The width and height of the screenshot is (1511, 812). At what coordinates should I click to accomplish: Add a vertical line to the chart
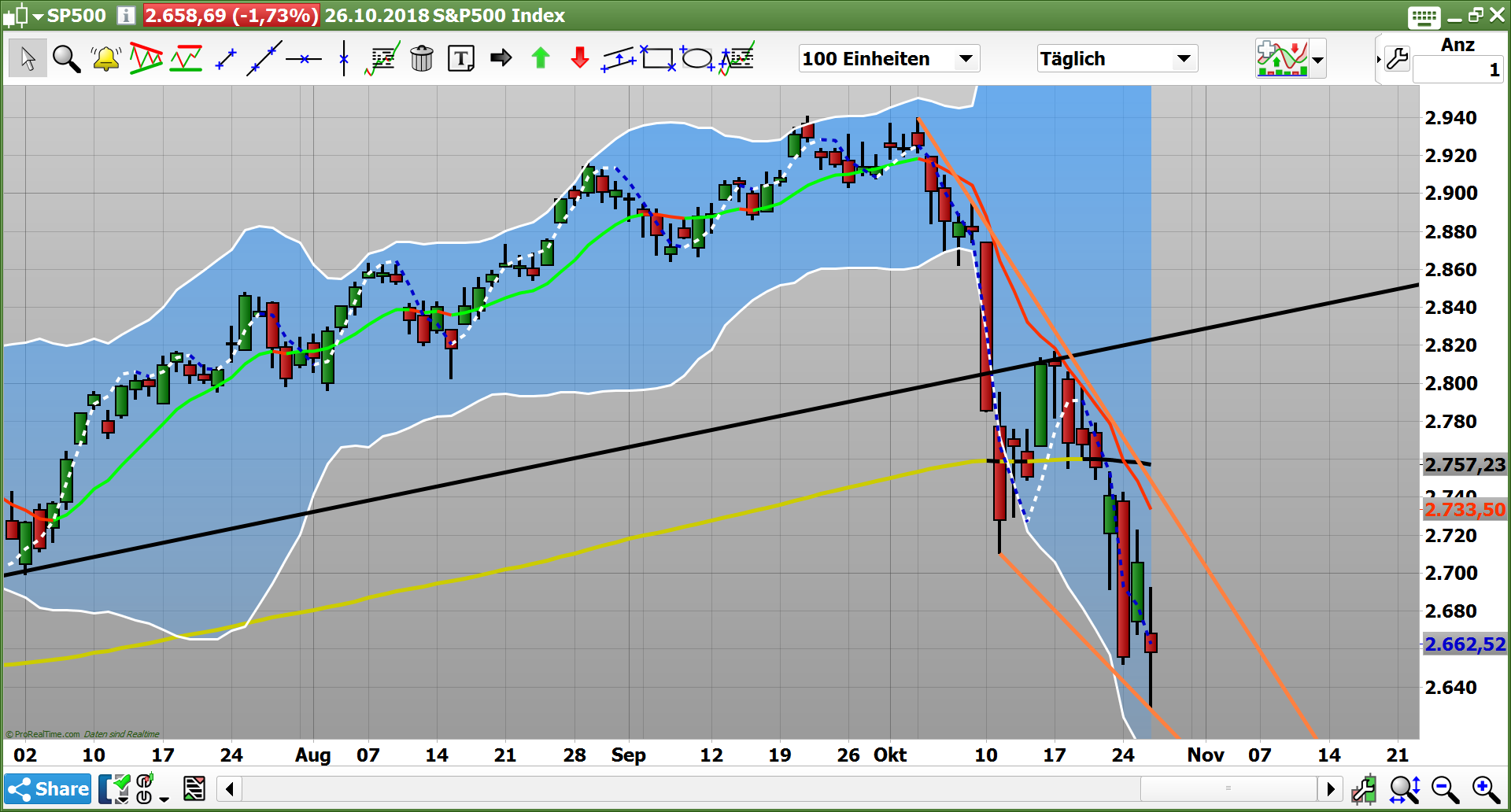[x=343, y=58]
